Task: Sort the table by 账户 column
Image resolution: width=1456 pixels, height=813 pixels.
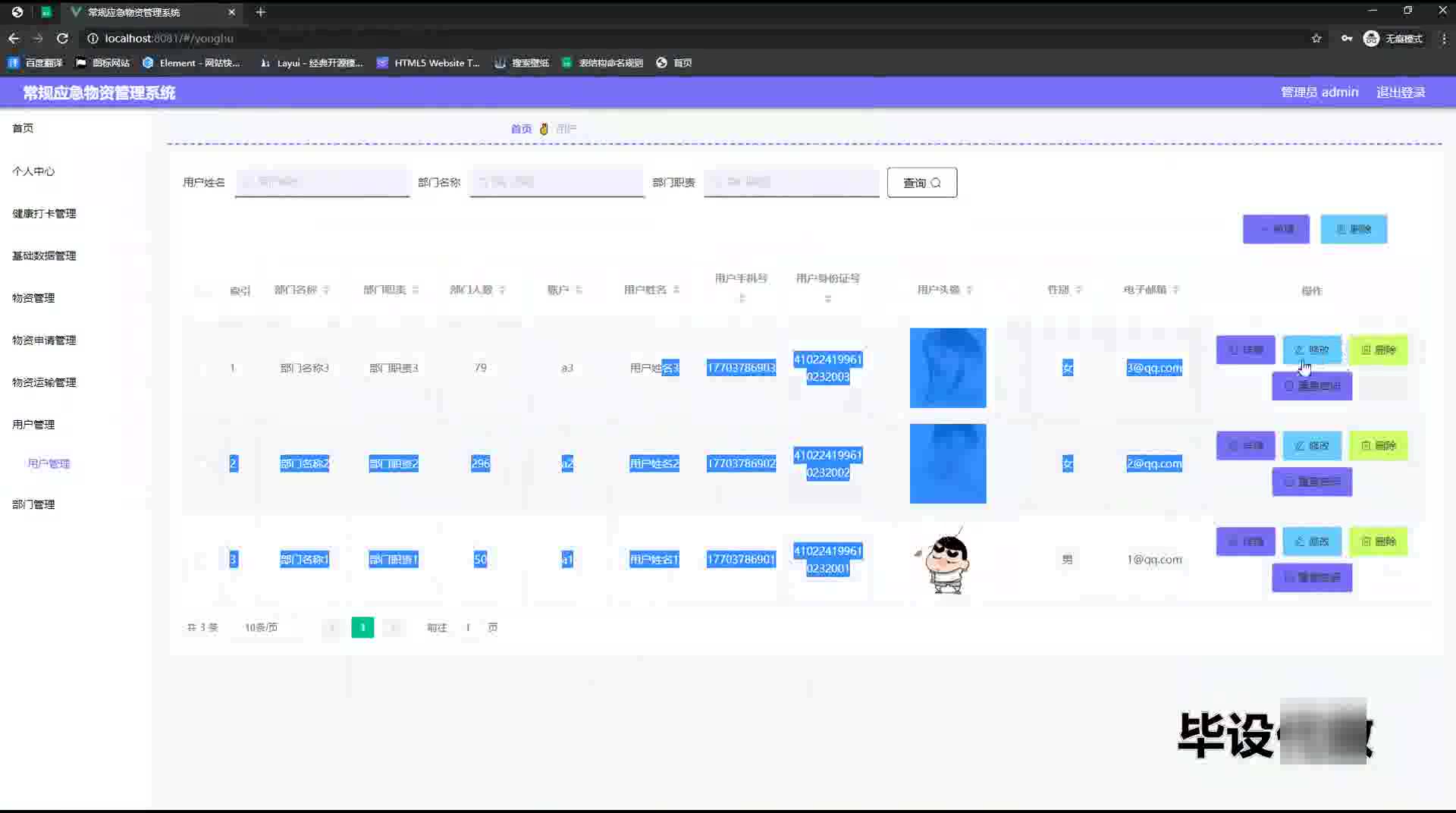Action: point(579,290)
